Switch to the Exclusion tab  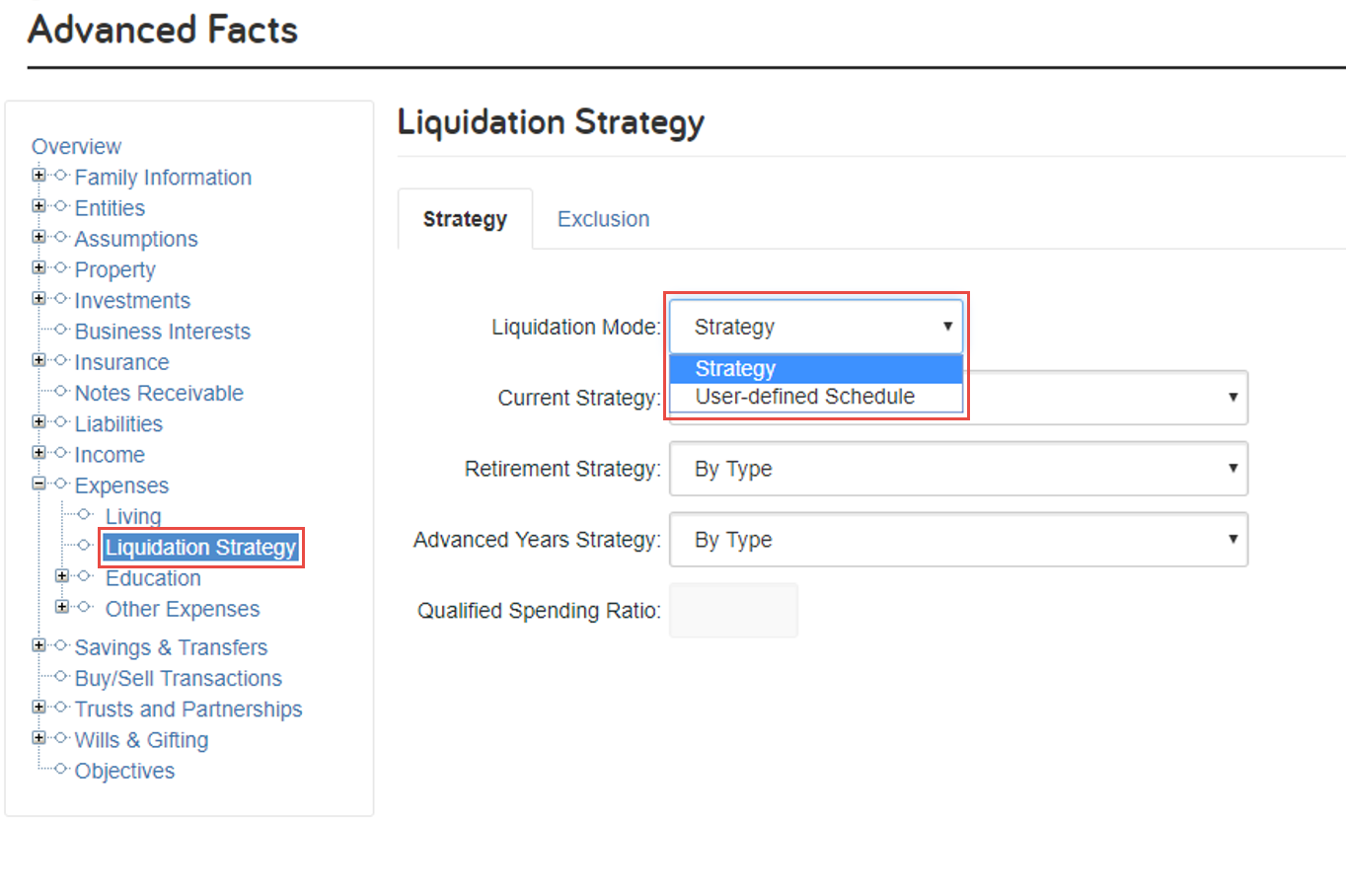pos(603,219)
